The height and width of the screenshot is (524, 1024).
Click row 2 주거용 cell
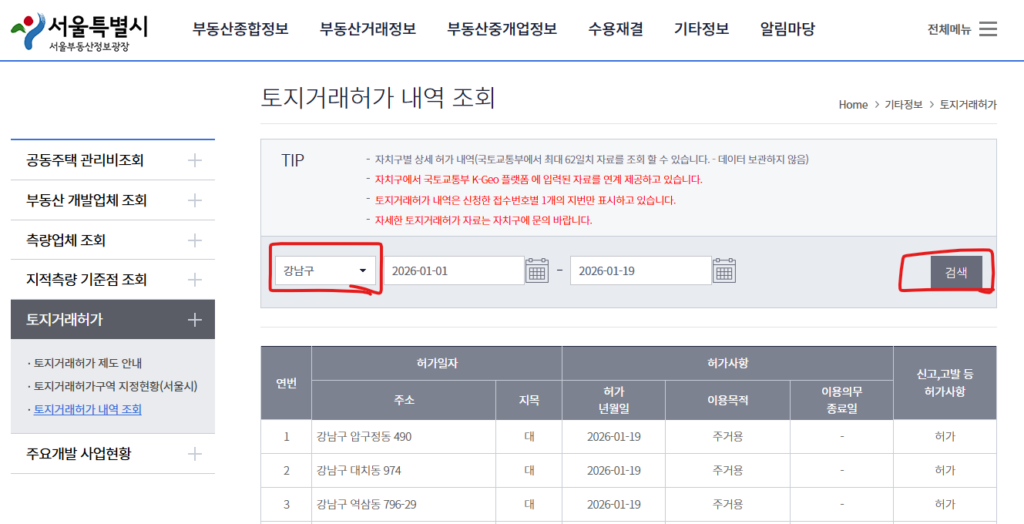(728, 470)
